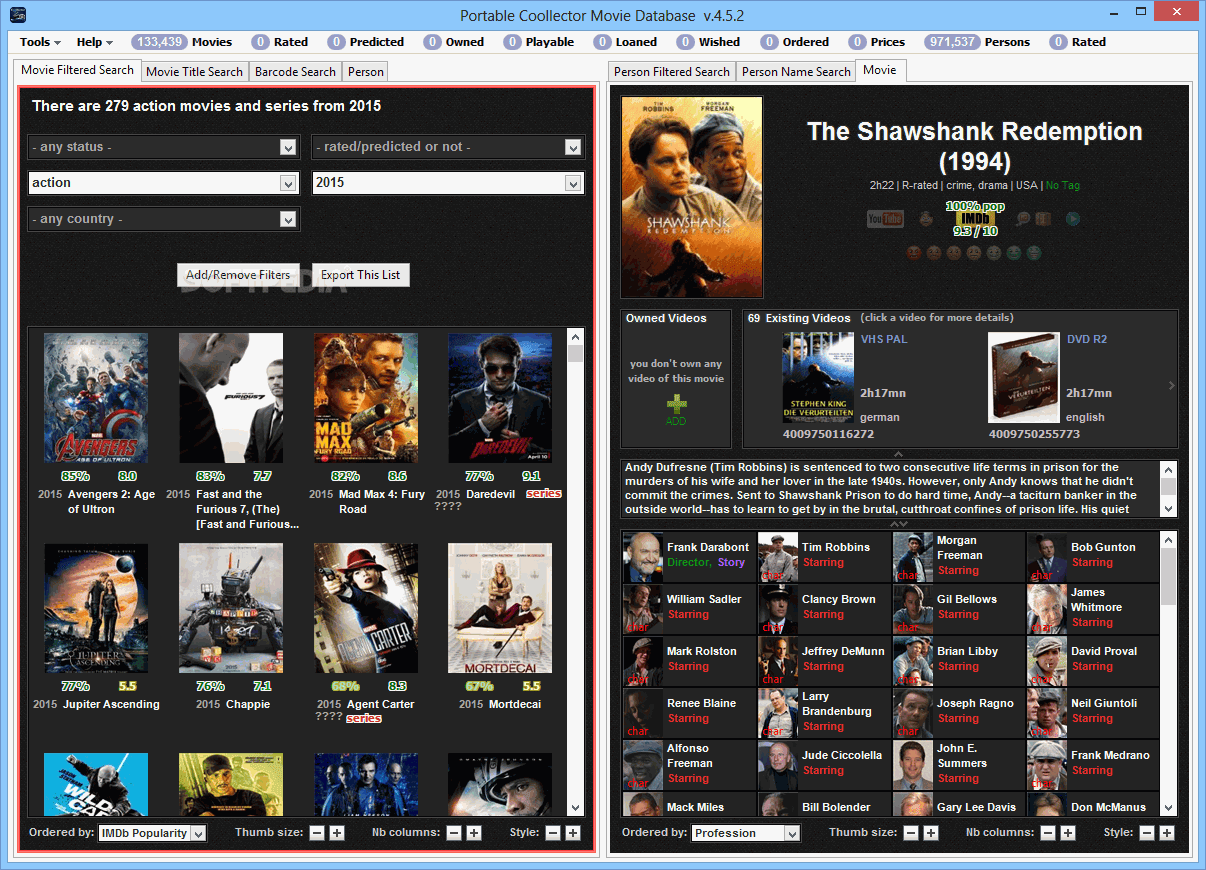
Task: Open the 'any country' dropdown
Action: tap(164, 219)
